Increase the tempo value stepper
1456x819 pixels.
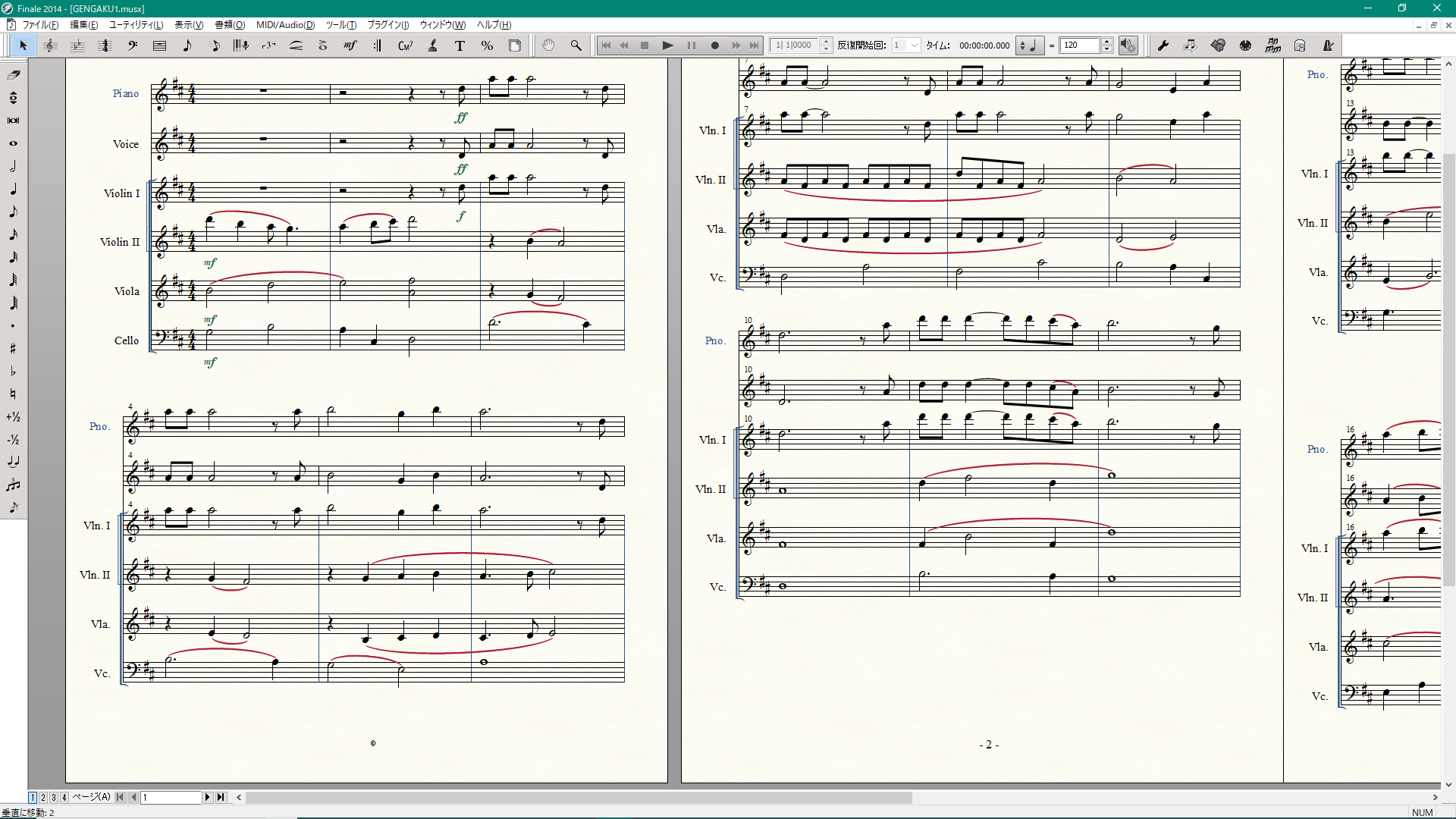click(1107, 42)
